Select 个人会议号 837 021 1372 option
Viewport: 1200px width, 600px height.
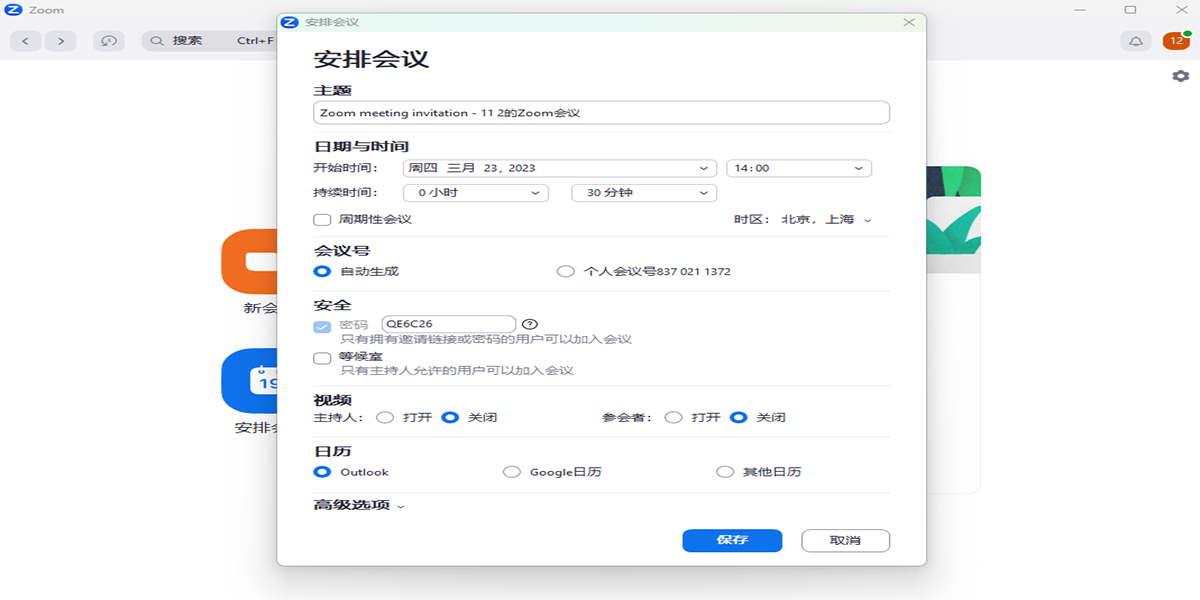[x=566, y=271]
